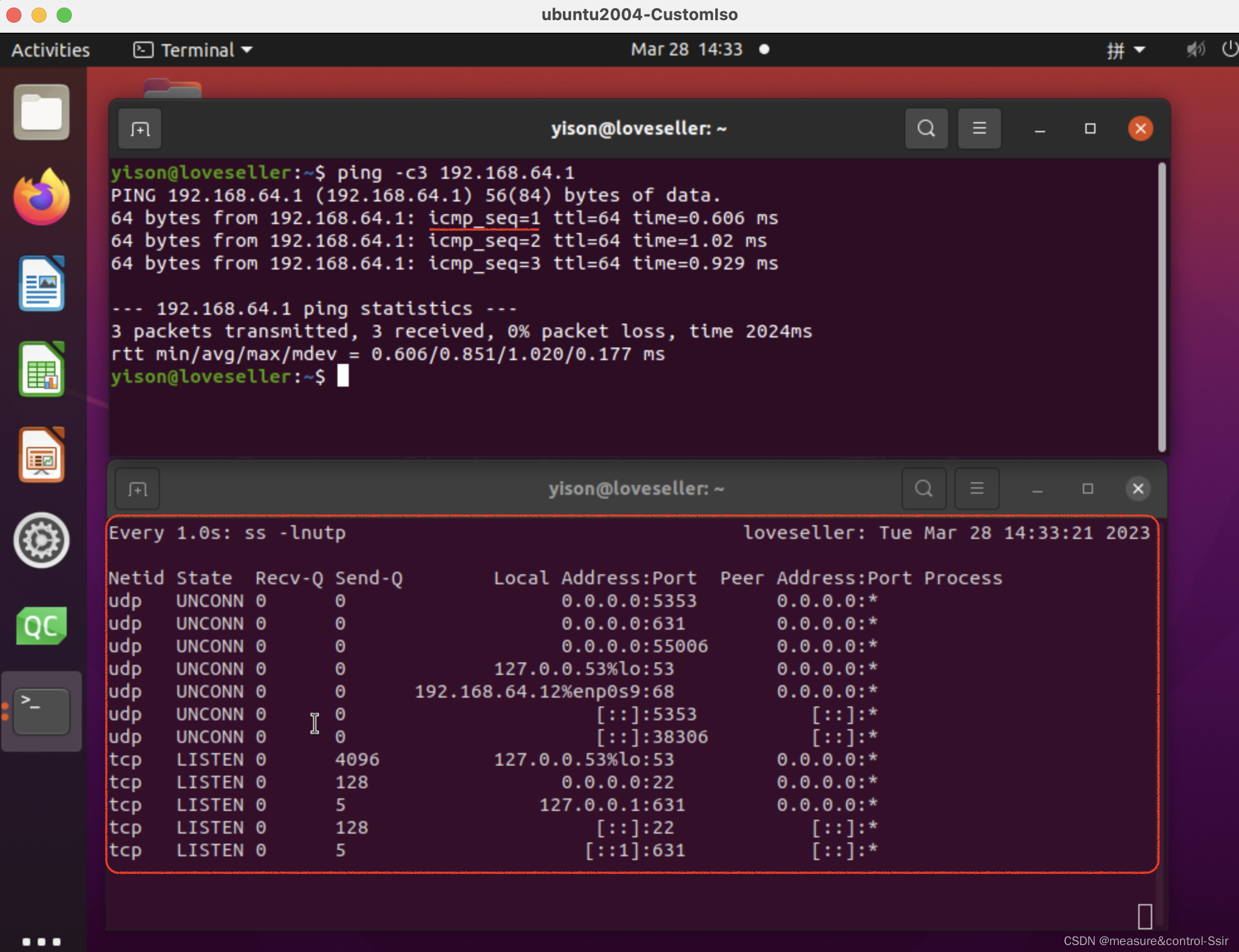This screenshot has width=1239, height=952.
Task: Launch Firefox from the dock
Action: click(42, 198)
